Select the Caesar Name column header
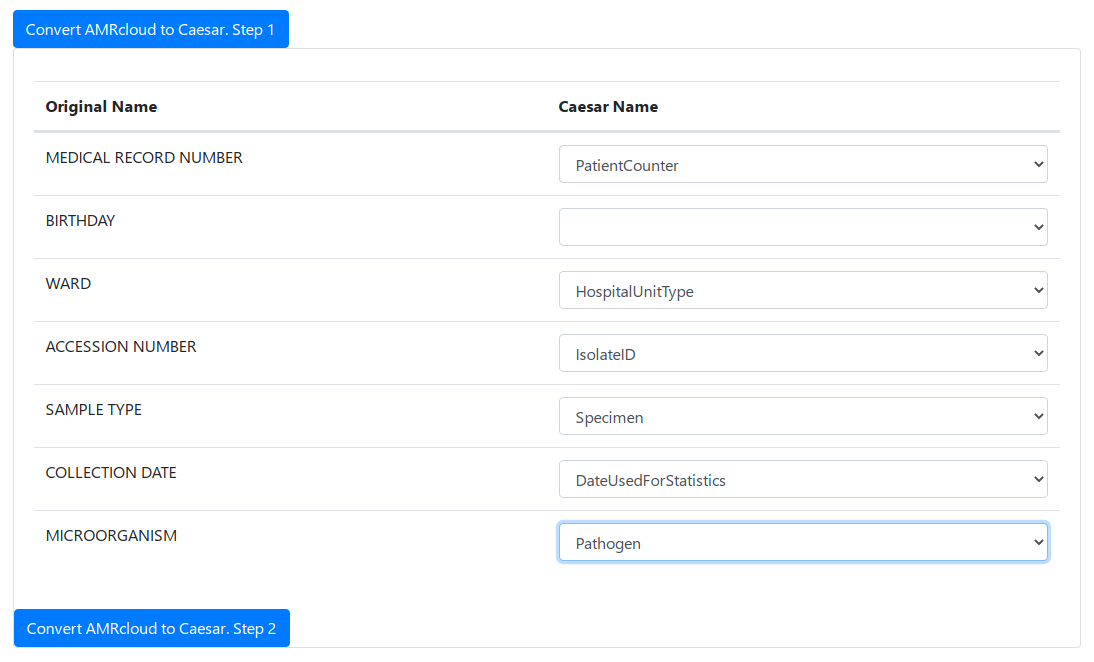 click(608, 107)
